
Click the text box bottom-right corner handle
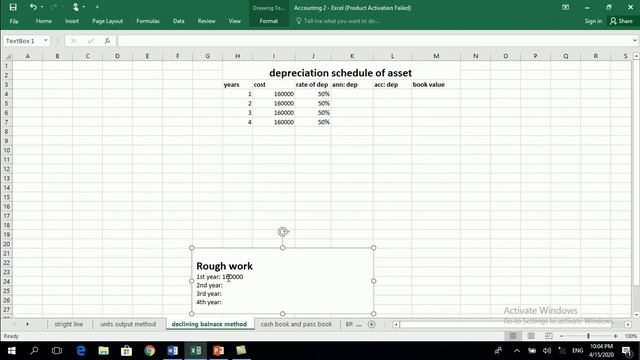(x=373, y=314)
